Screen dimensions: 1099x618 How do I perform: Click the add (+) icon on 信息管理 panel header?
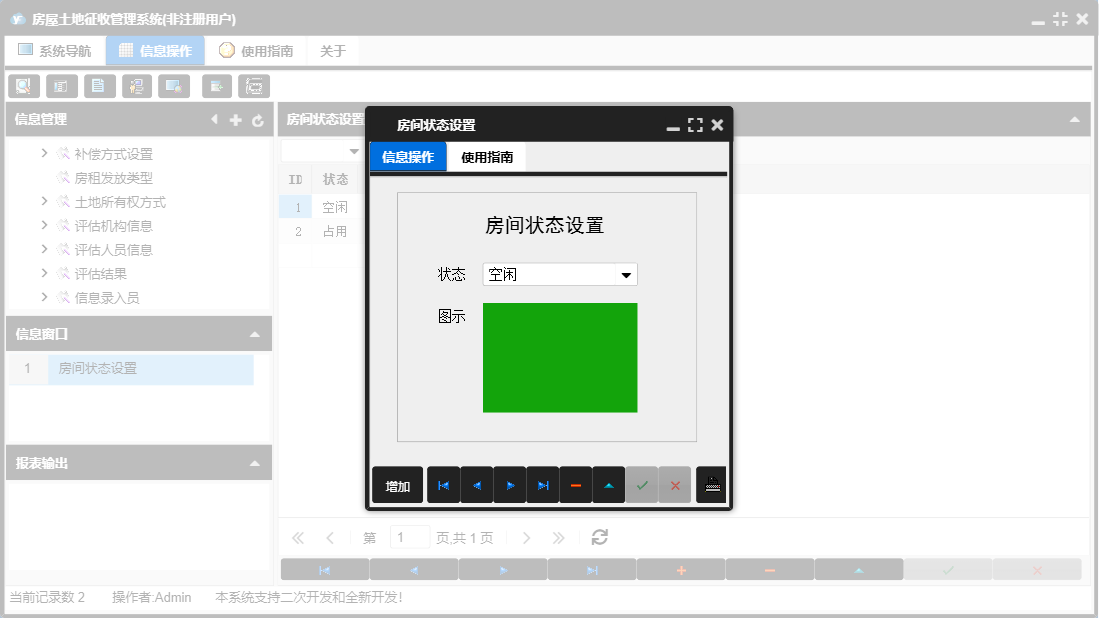235,119
